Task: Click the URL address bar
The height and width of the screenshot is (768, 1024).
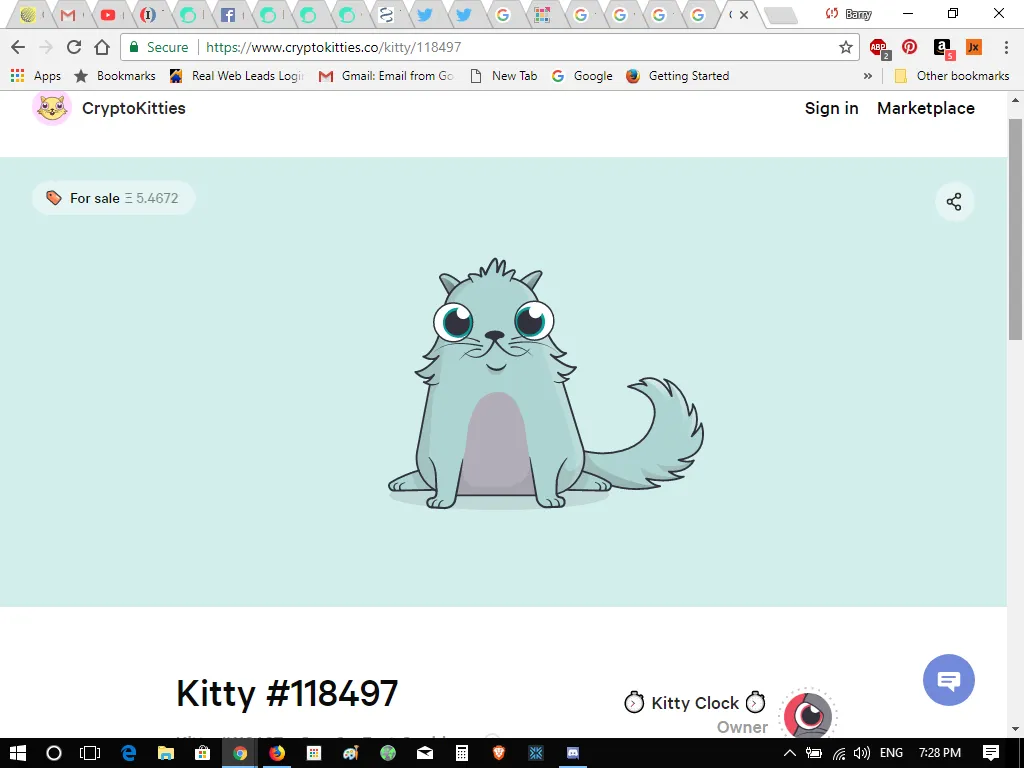Action: (x=490, y=47)
